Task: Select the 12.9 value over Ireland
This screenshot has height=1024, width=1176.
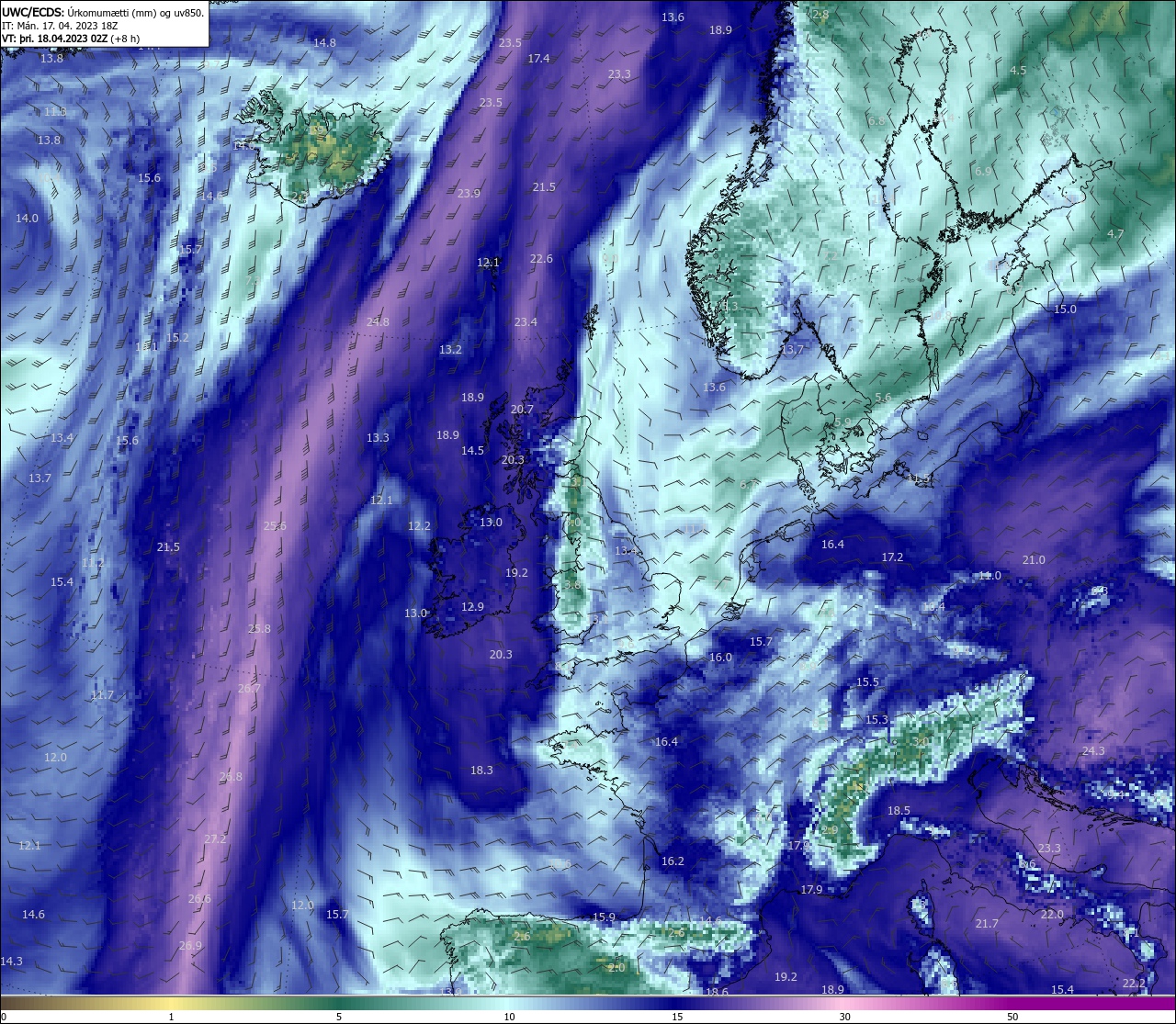Action: [472, 606]
